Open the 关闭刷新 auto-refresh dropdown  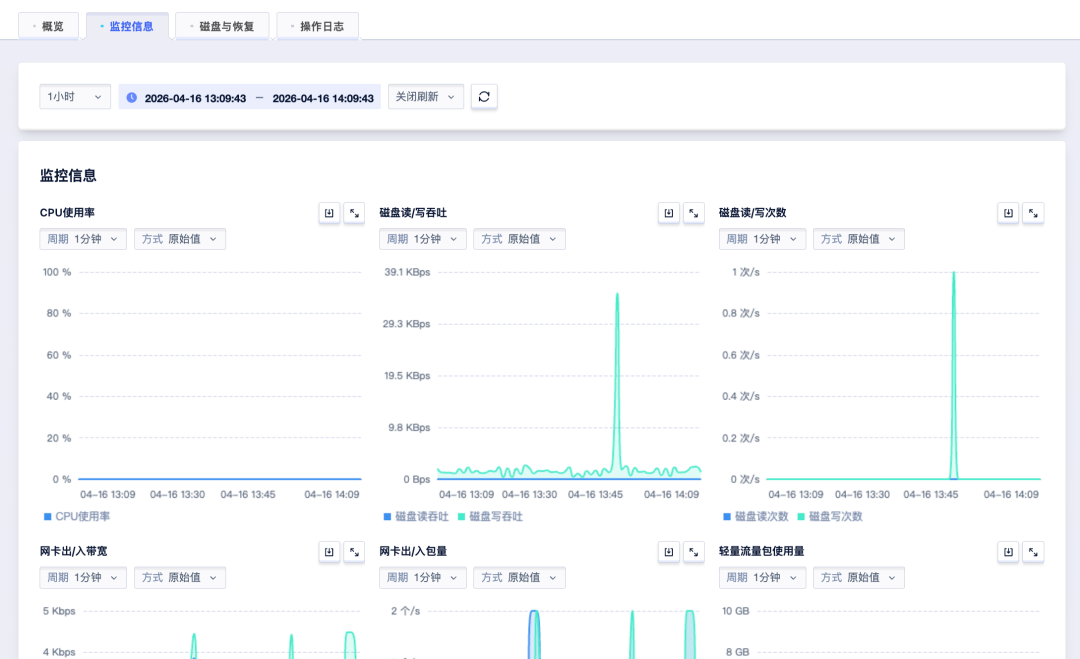pyautogui.click(x=426, y=96)
